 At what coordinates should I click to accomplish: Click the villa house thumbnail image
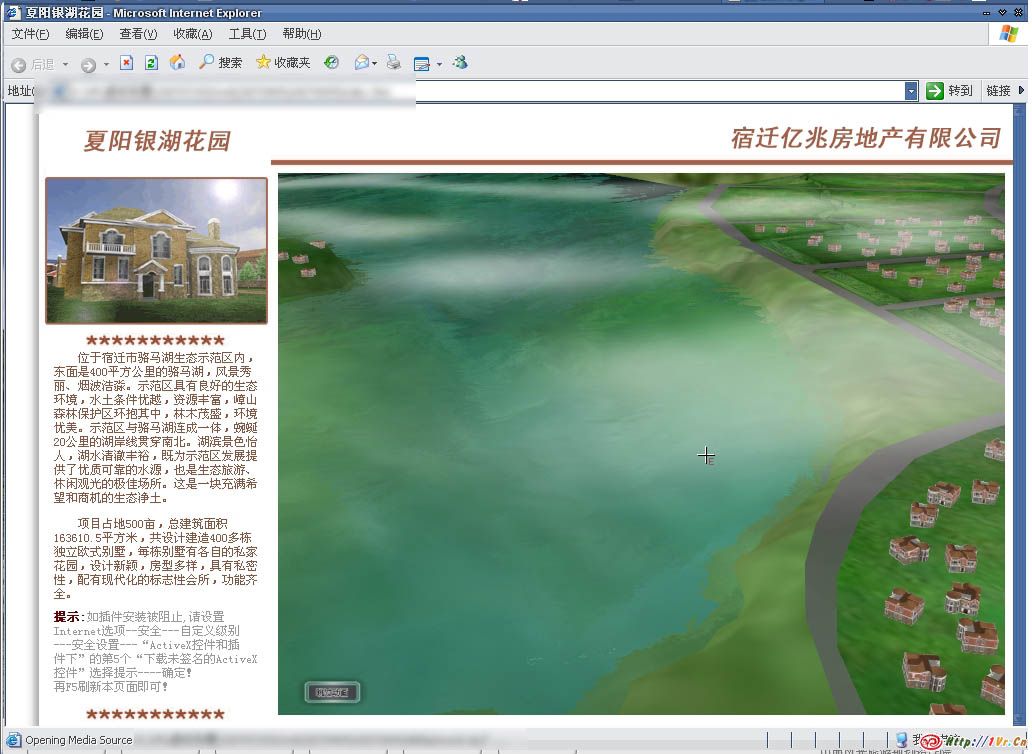pos(156,250)
